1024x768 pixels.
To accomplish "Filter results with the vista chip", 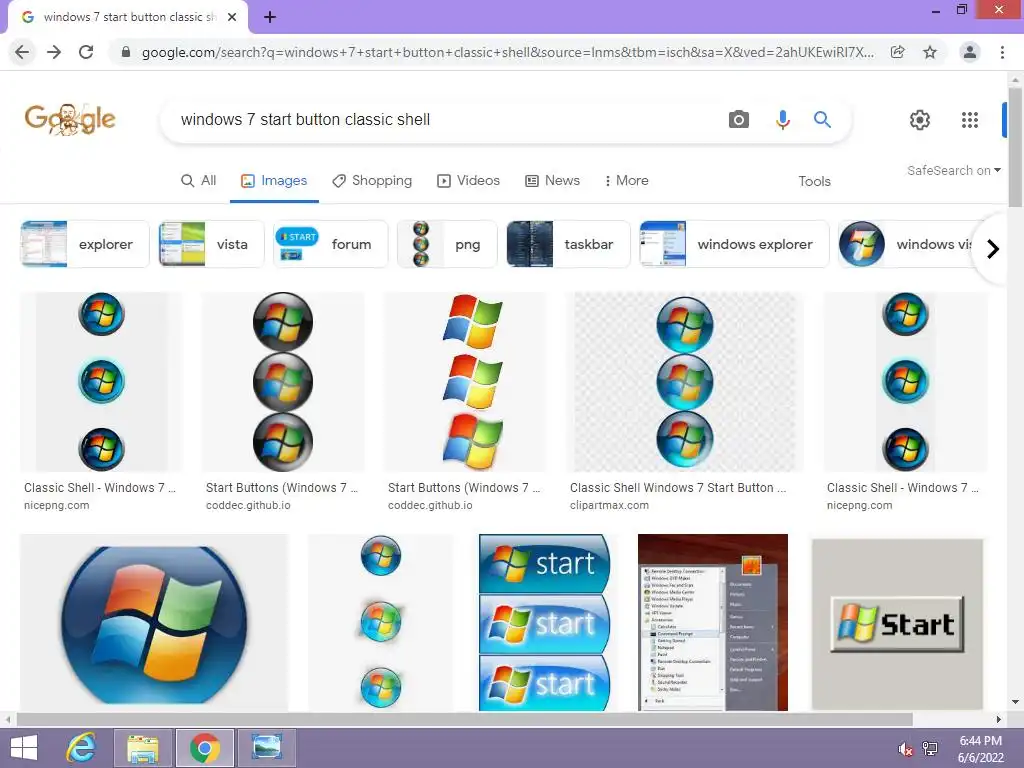I will point(211,244).
